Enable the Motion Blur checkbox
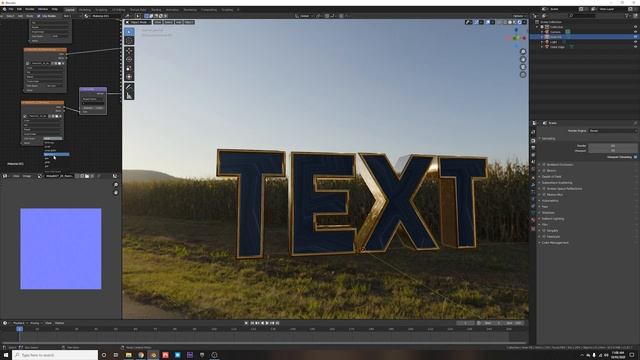The image size is (640, 360). [x=544, y=195]
